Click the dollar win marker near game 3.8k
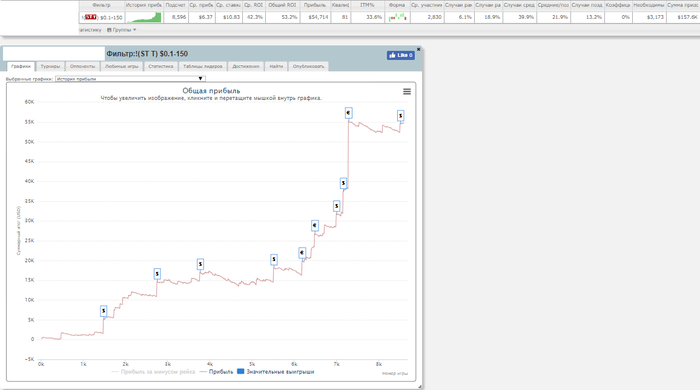Viewport: 700px width, 390px height. click(x=200, y=264)
